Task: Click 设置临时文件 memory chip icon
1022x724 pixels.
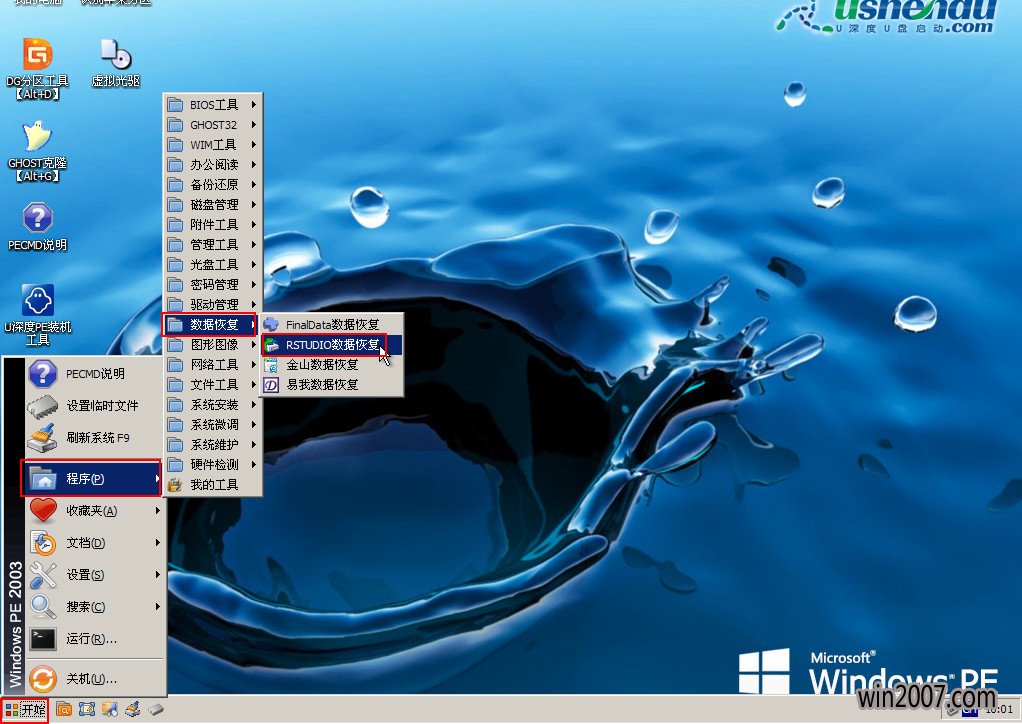Action: pyautogui.click(x=43, y=406)
